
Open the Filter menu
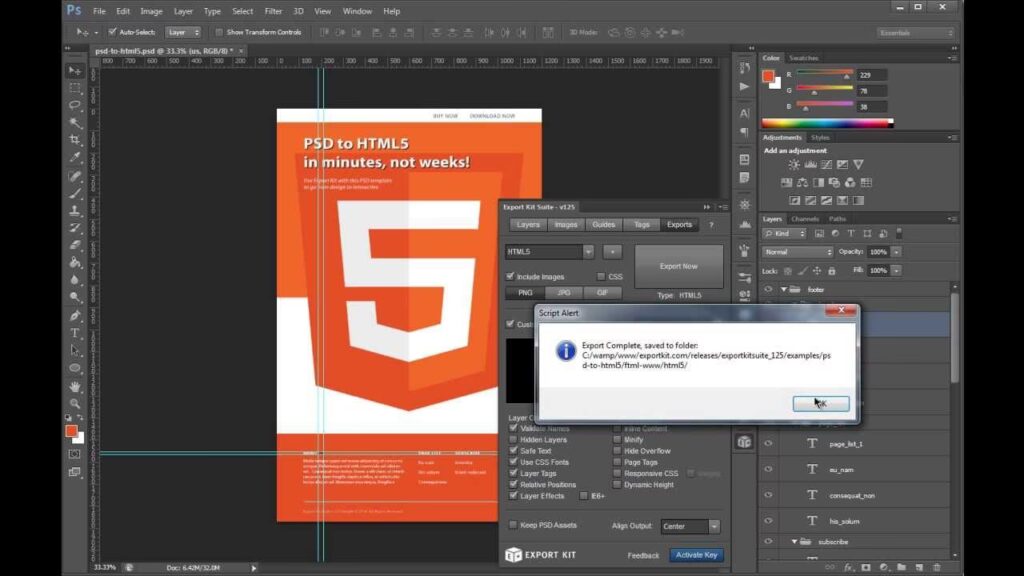(273, 11)
